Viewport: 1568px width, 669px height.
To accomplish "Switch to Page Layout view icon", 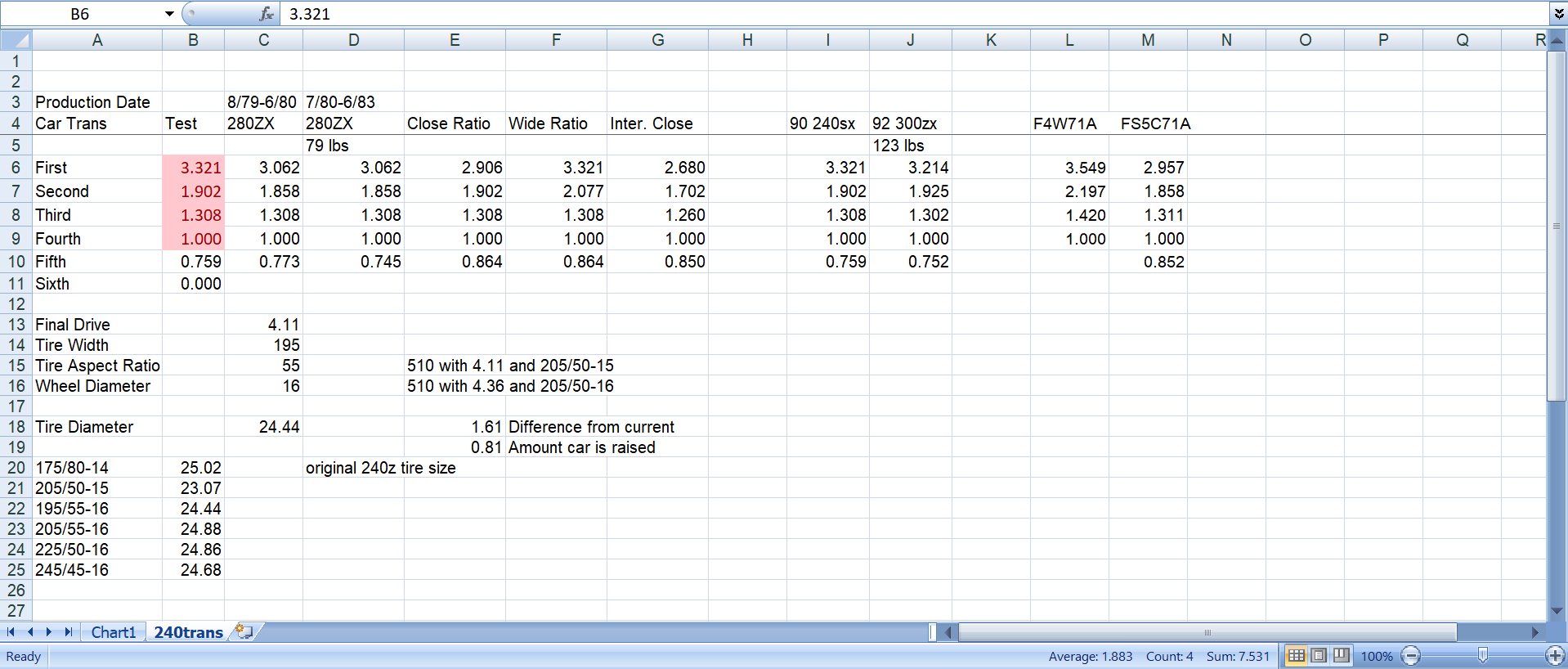I will pos(1319,656).
